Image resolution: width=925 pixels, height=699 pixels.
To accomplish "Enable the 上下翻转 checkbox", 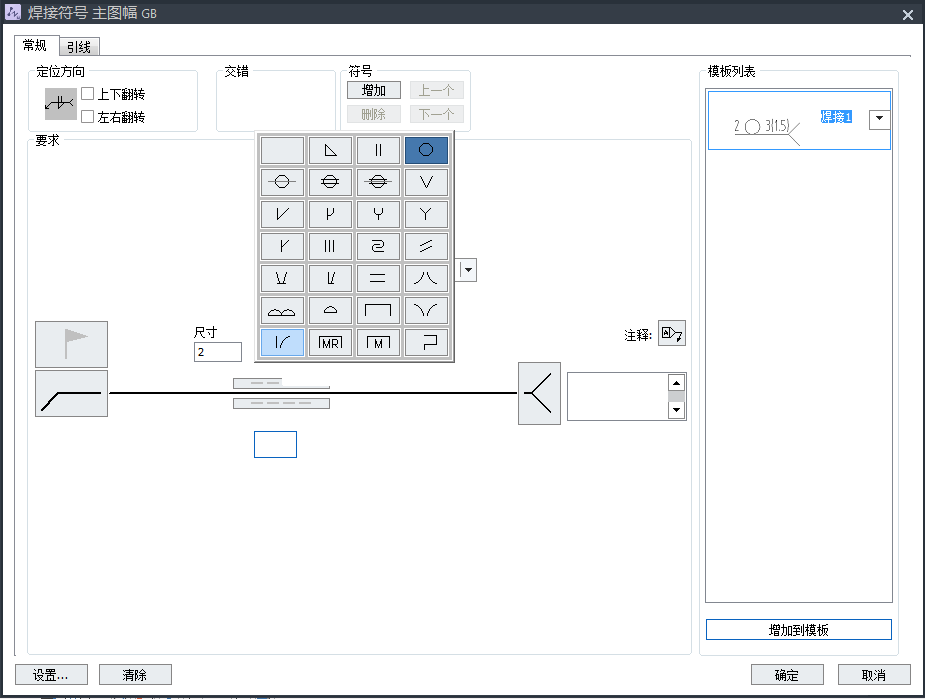I will pos(88,94).
